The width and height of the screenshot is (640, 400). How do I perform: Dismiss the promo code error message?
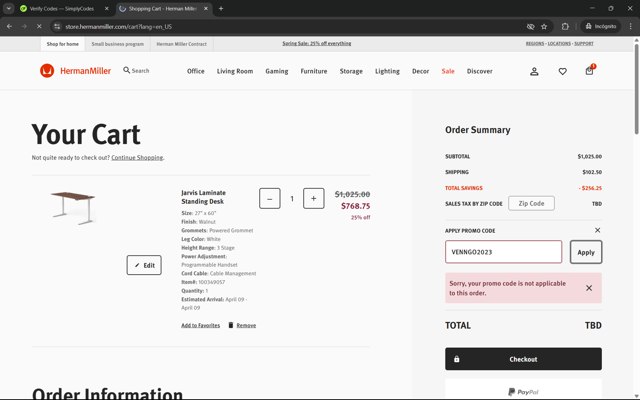589,288
